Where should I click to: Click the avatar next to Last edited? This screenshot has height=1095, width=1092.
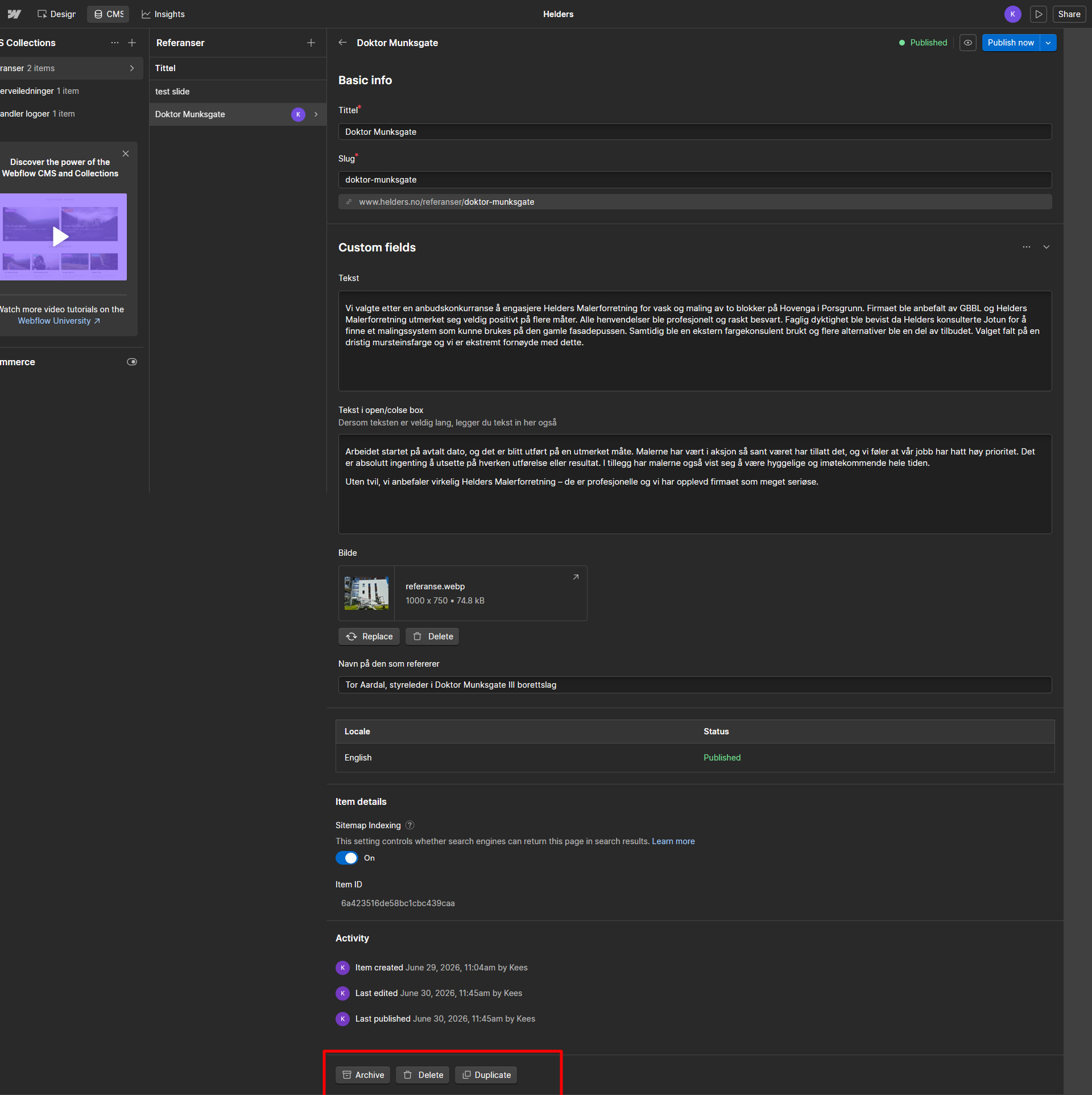click(342, 993)
